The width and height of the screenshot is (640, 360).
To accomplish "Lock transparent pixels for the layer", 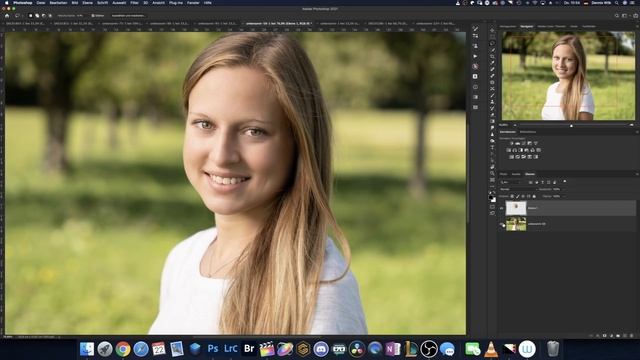I will coord(512,196).
